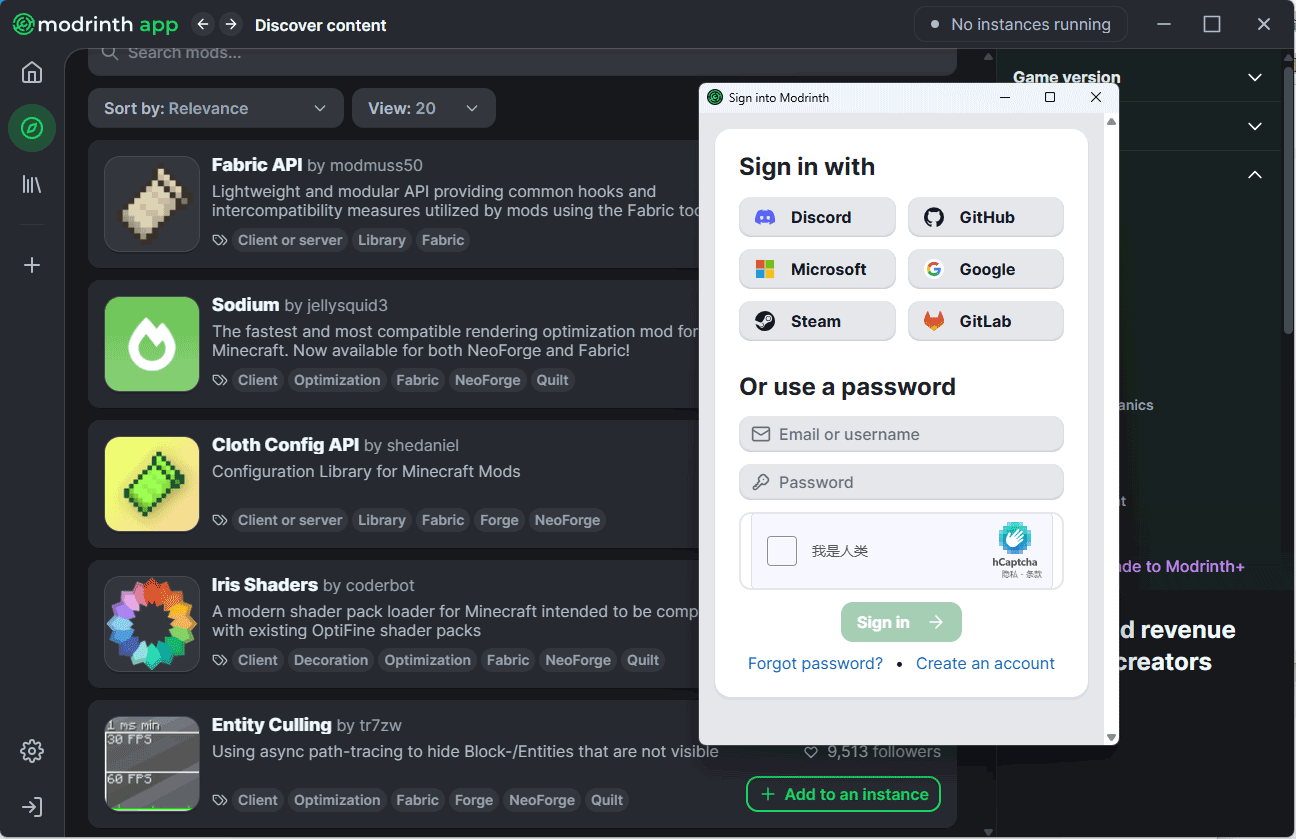Click the Forgot password link

(815, 663)
